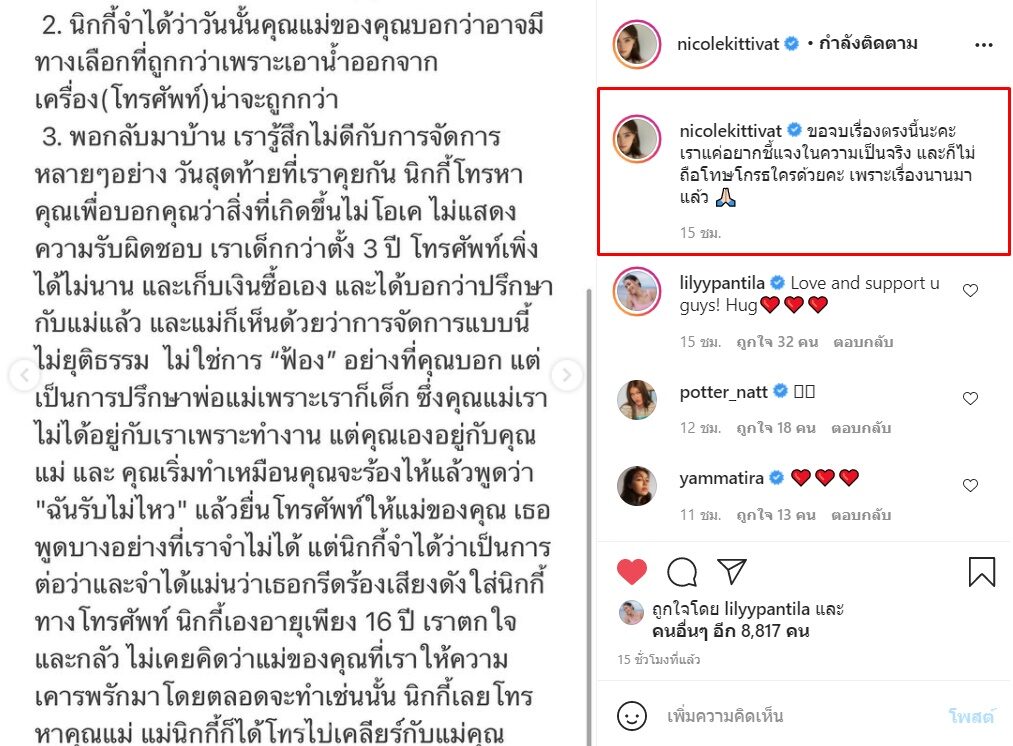Click the comment speech bubble icon
This screenshot has width=1013, height=746.
pos(682,572)
